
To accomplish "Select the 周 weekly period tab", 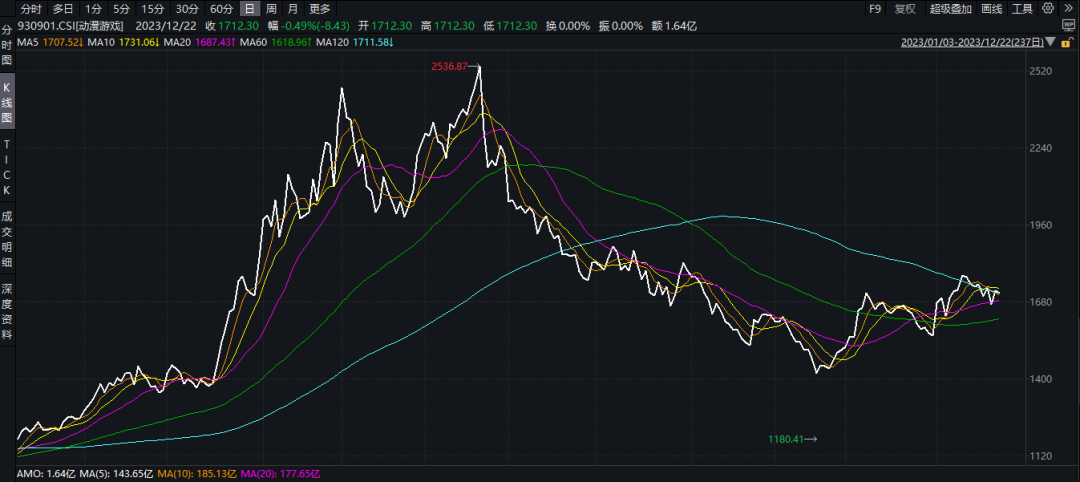I will [x=272, y=9].
